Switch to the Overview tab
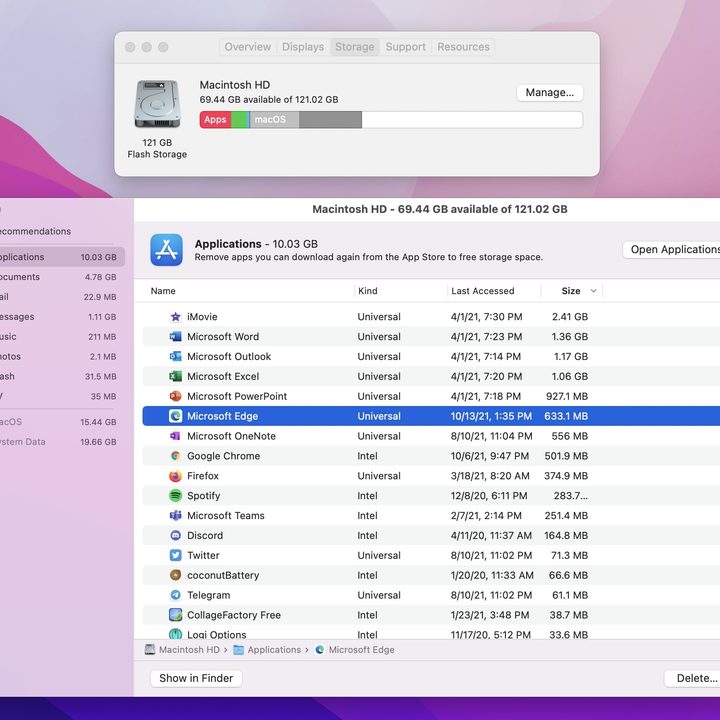The height and width of the screenshot is (720, 720). click(248, 47)
